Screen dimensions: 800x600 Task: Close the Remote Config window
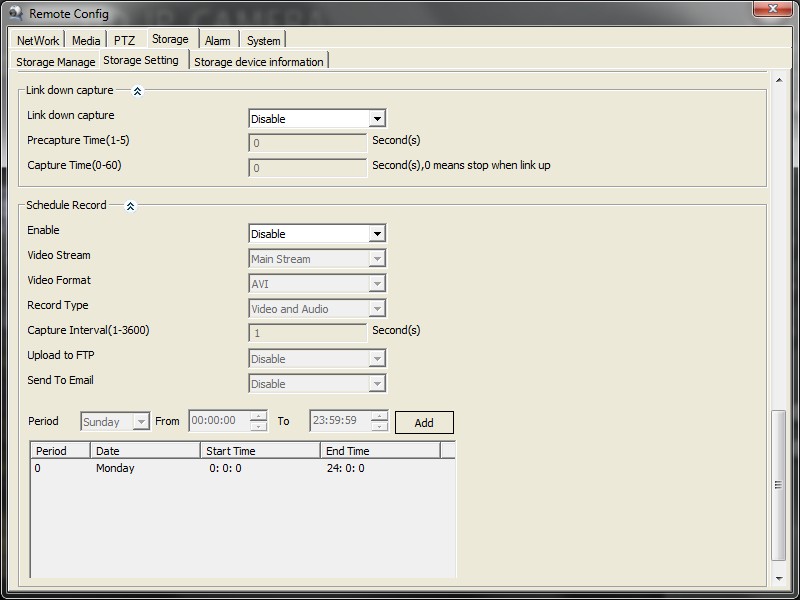pos(772,9)
